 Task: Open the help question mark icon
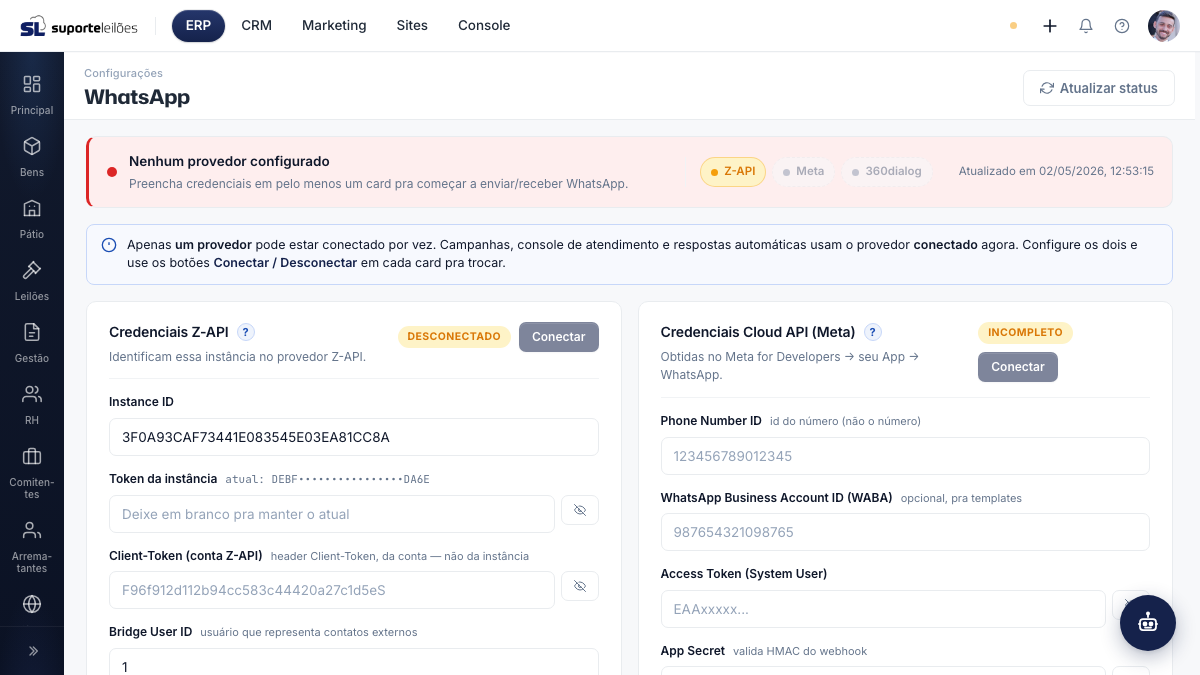pos(1122,26)
